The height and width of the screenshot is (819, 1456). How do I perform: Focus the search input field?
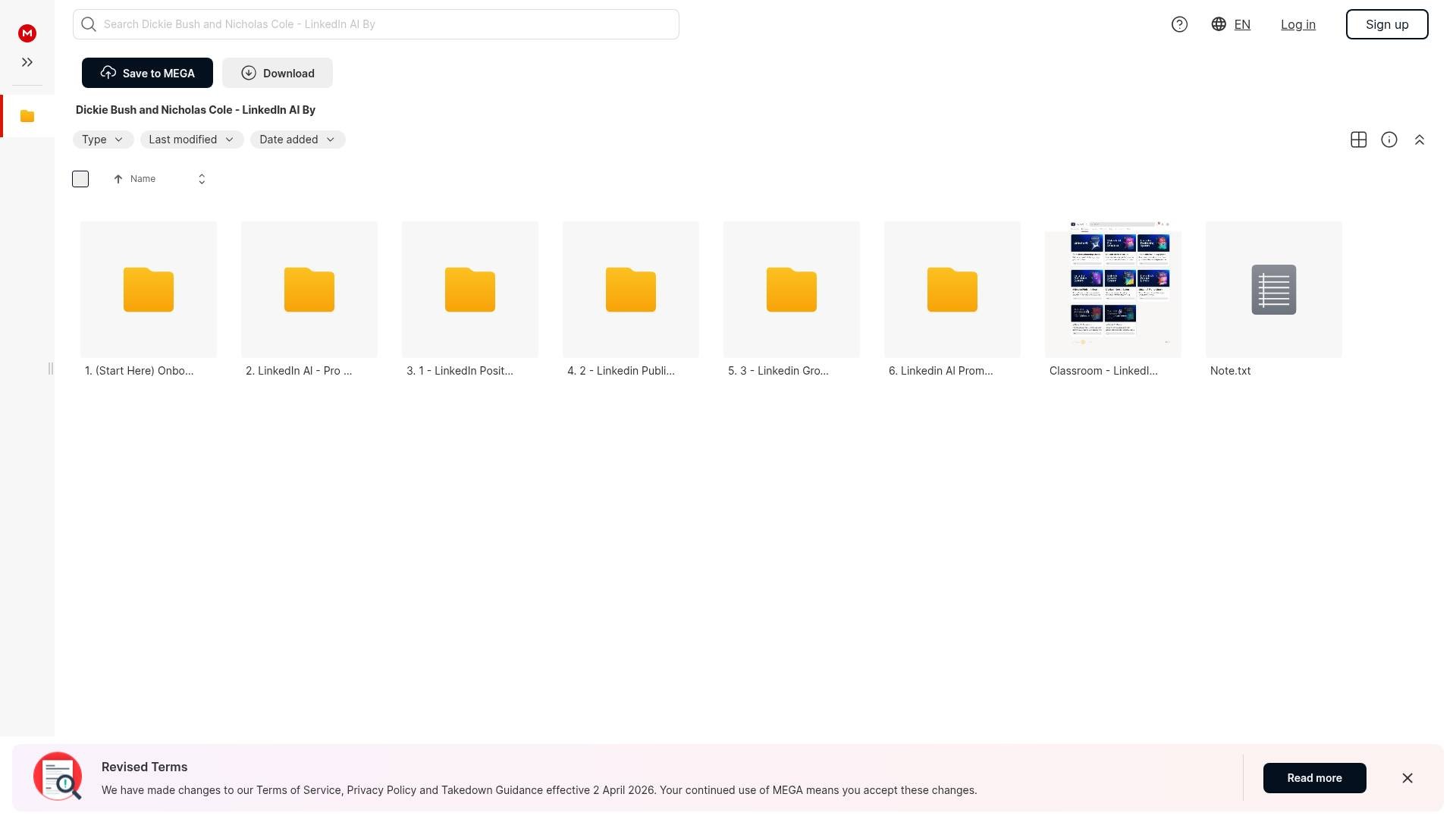tap(387, 24)
